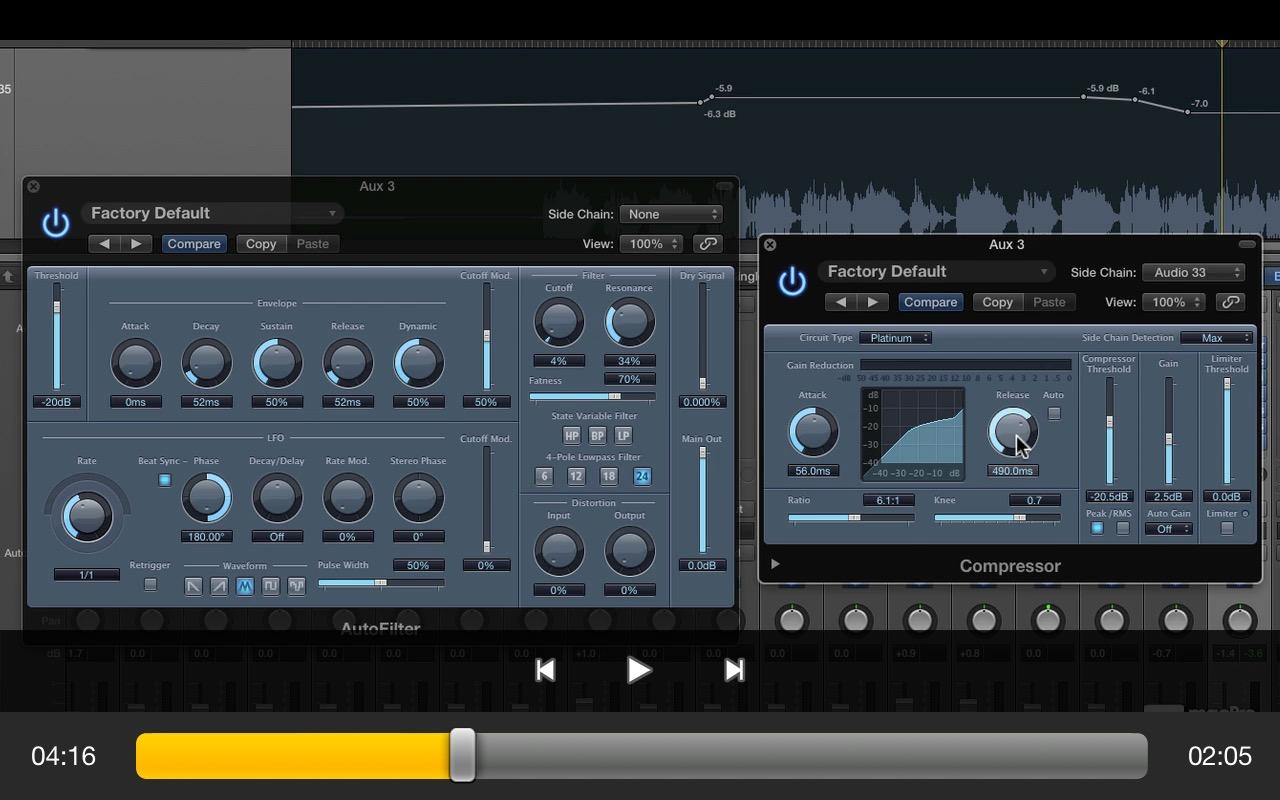
Task: Click Paste in the AutoFilter window
Action: 313,244
